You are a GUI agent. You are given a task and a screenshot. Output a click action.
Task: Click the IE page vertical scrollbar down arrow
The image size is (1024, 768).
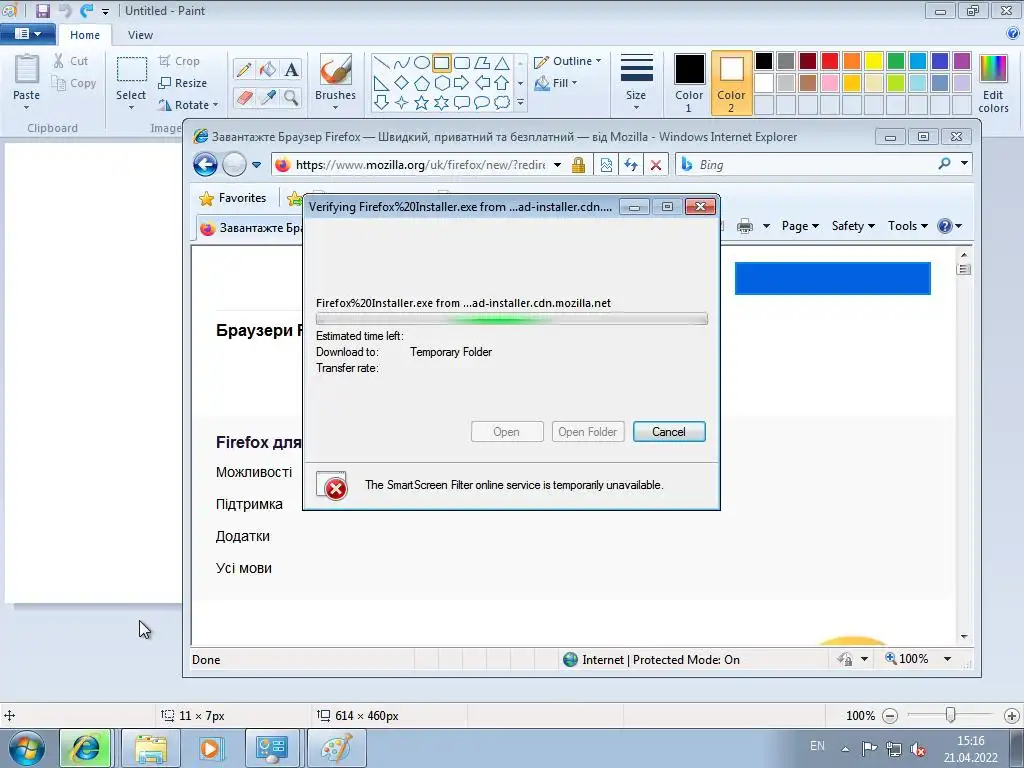pyautogui.click(x=964, y=637)
